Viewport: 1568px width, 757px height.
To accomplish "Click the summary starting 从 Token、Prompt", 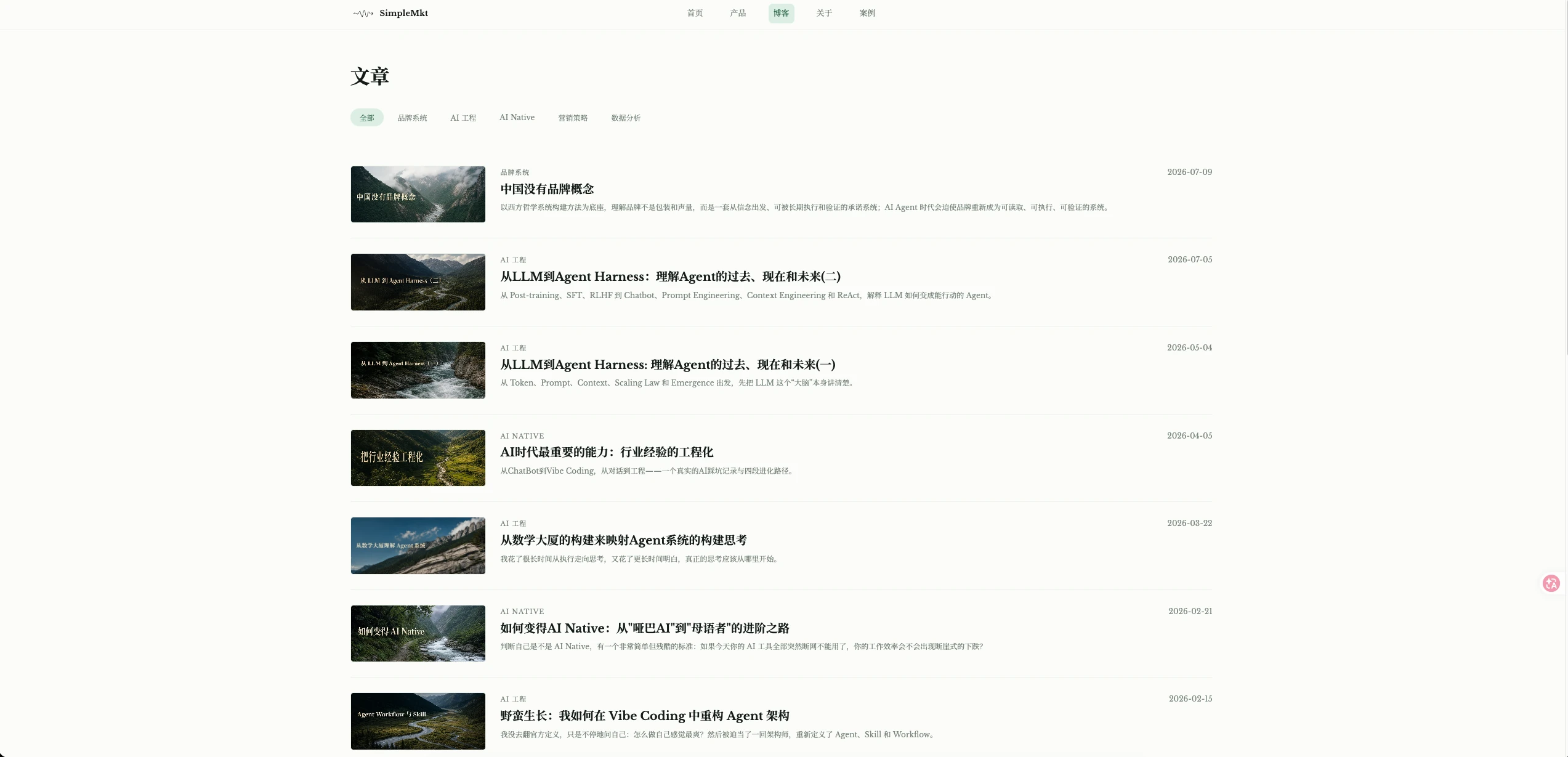I will pyautogui.click(x=678, y=383).
